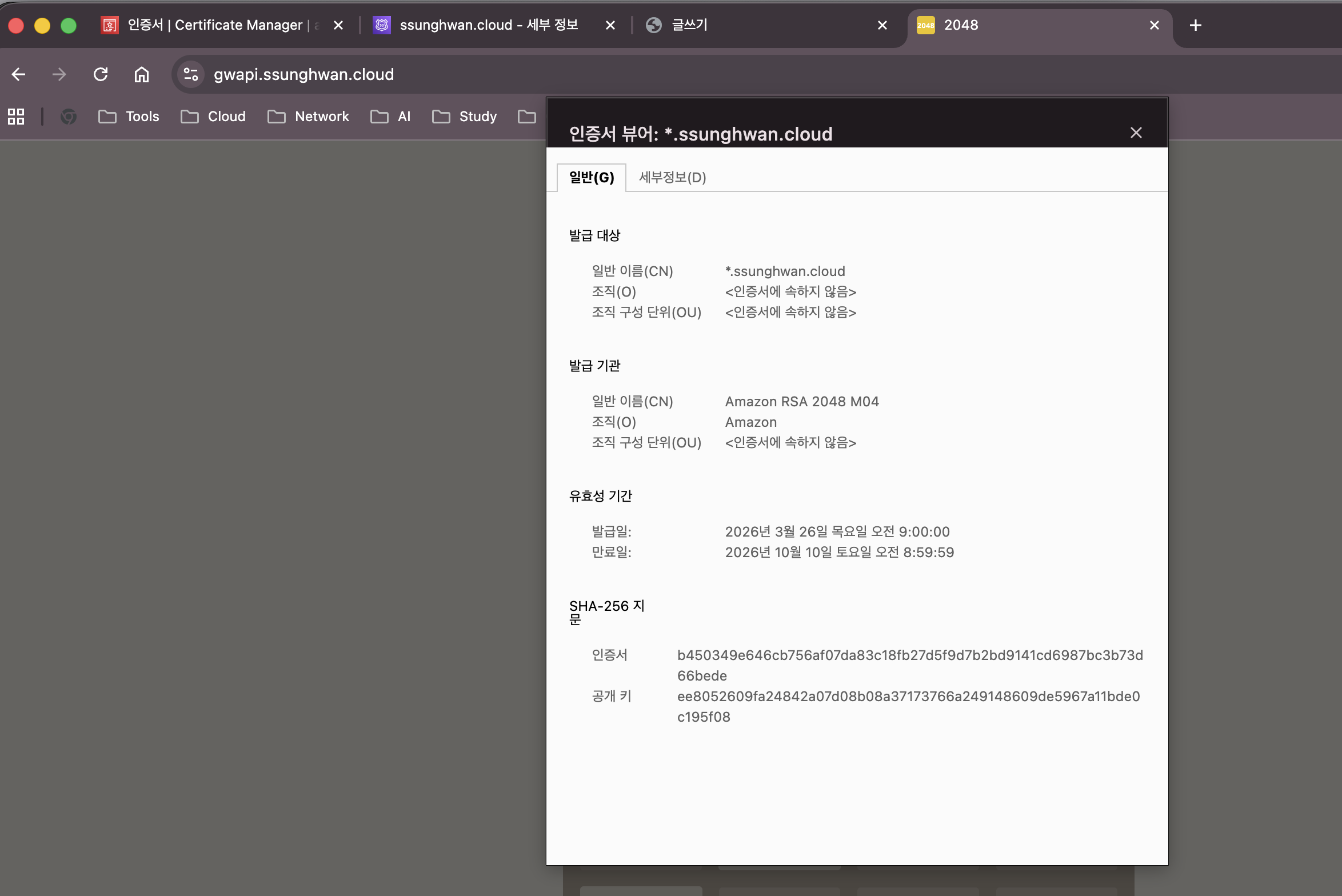The image size is (1342, 896).
Task: Click the issue date 2026년 3월 26일
Action: click(x=837, y=532)
